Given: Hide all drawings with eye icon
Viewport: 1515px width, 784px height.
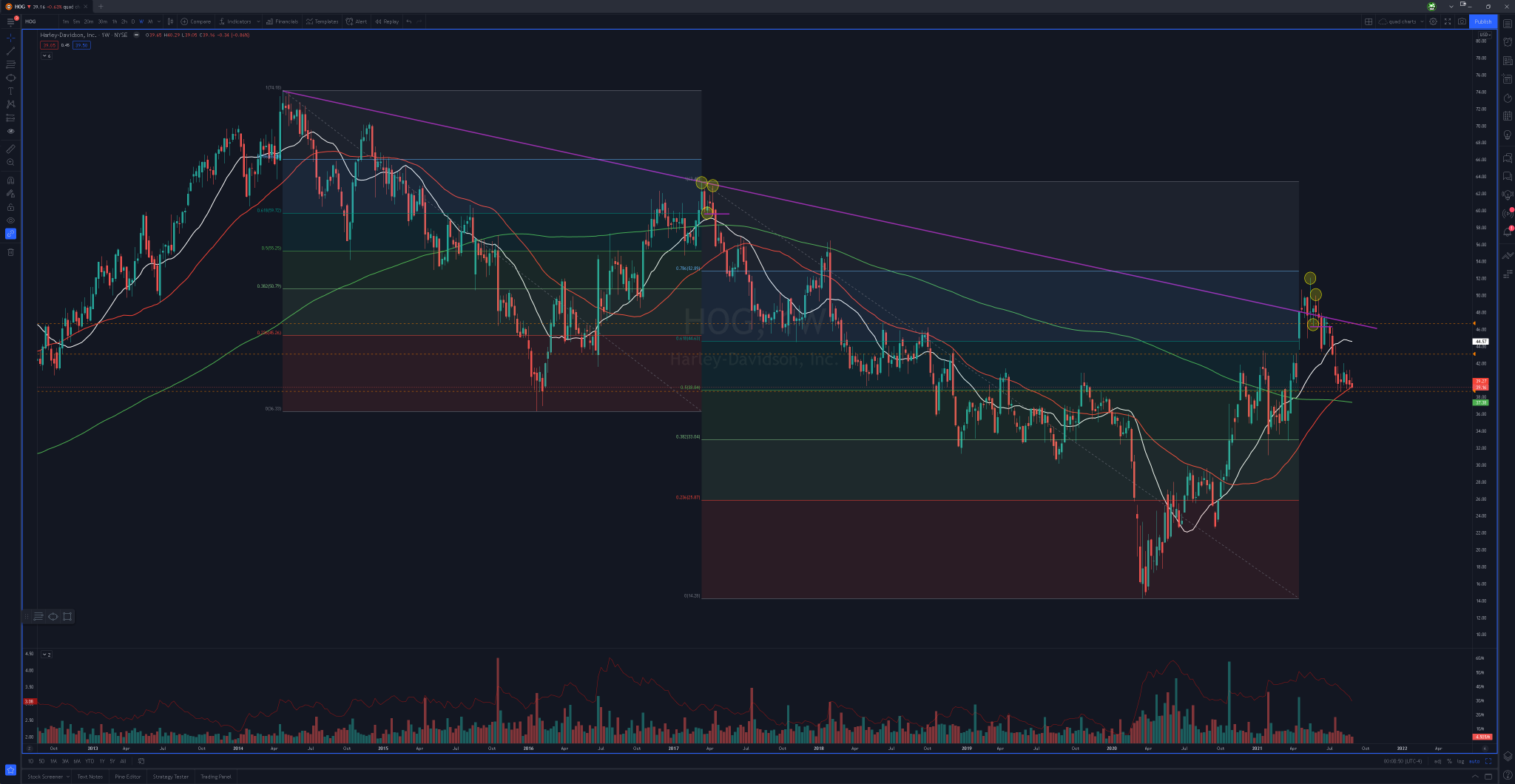Looking at the screenshot, I should pyautogui.click(x=10, y=220).
